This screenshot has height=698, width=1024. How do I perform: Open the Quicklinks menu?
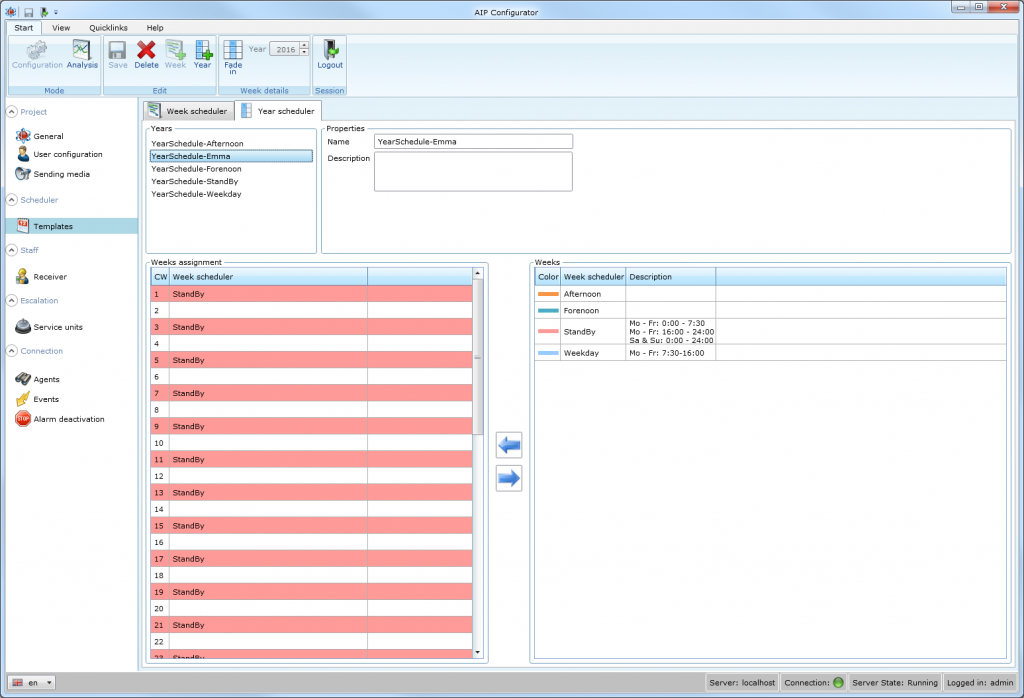[x=108, y=28]
